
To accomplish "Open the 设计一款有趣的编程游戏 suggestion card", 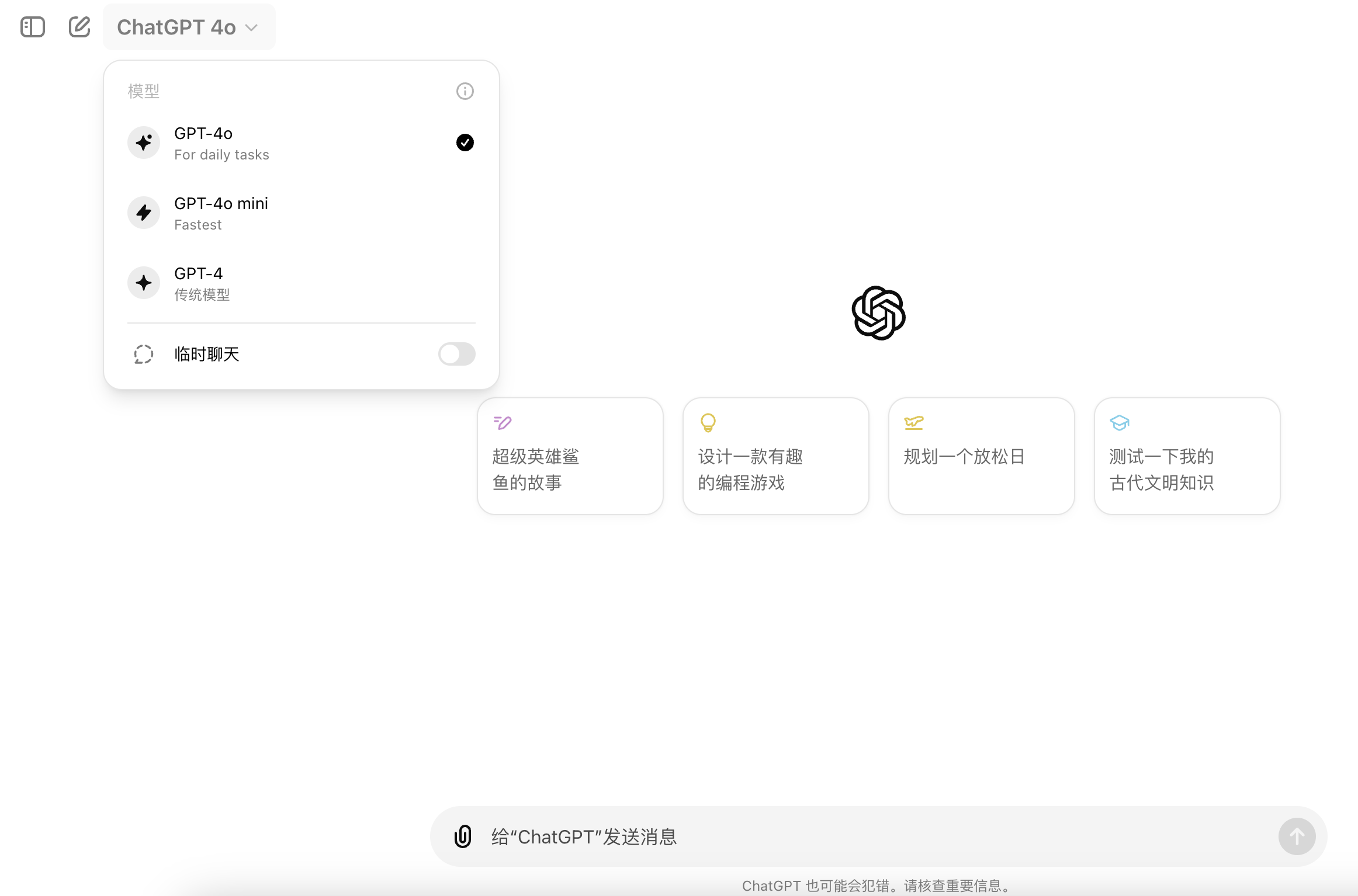I will pos(776,456).
